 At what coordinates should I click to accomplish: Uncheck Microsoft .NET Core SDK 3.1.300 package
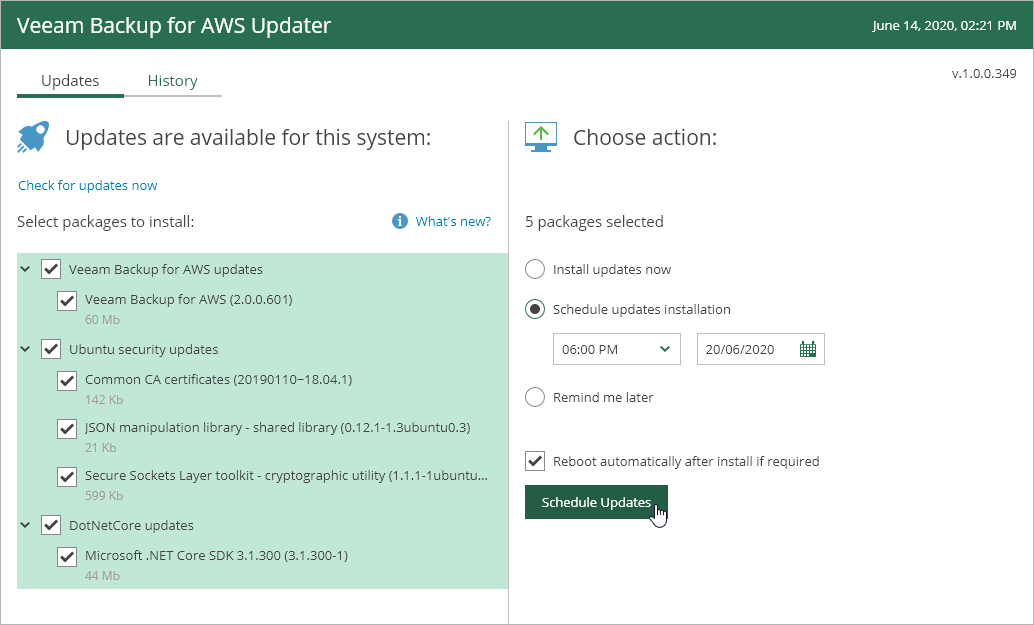[x=67, y=556]
